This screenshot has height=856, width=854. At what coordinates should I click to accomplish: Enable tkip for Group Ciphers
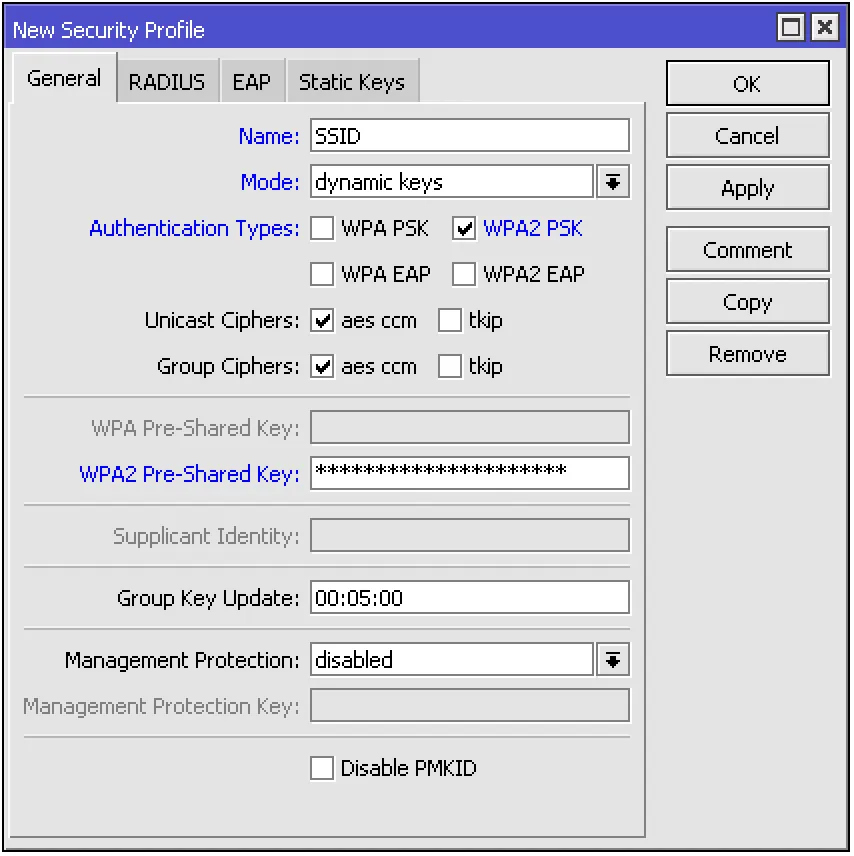[x=450, y=367]
